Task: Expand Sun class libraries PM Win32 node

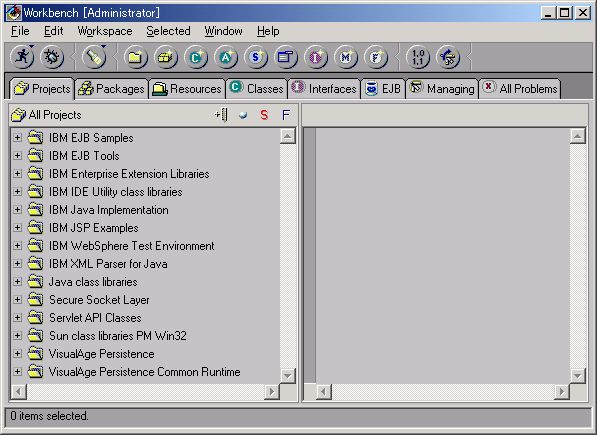Action: coord(18,335)
